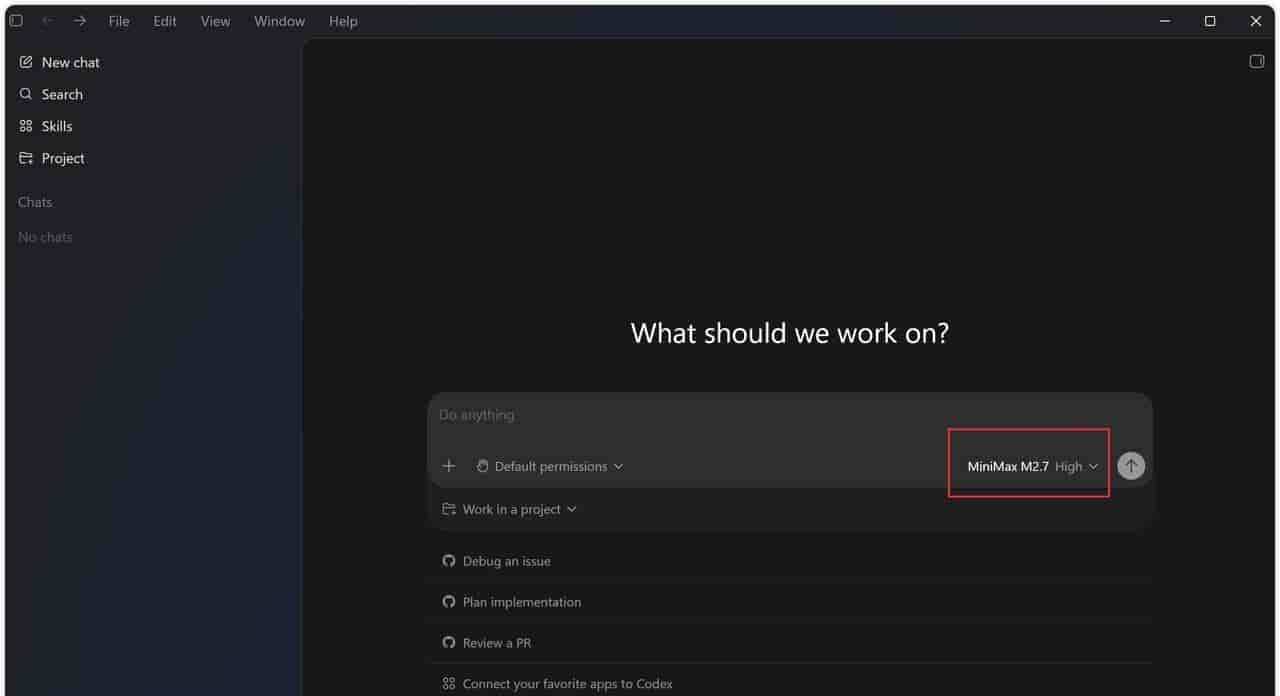Image resolution: width=1280 pixels, height=696 pixels.
Task: Open Search in the sidebar
Action: pos(51,94)
